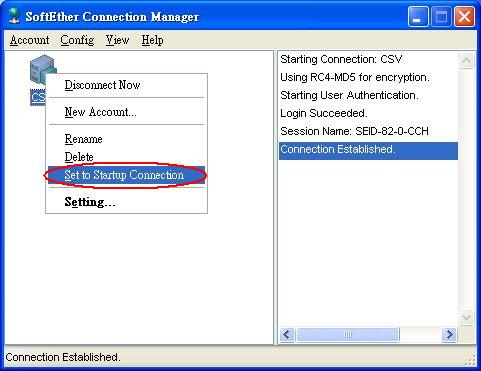Click the SoftEther title bar app icon
This screenshot has height=371, width=481.
pos(14,16)
